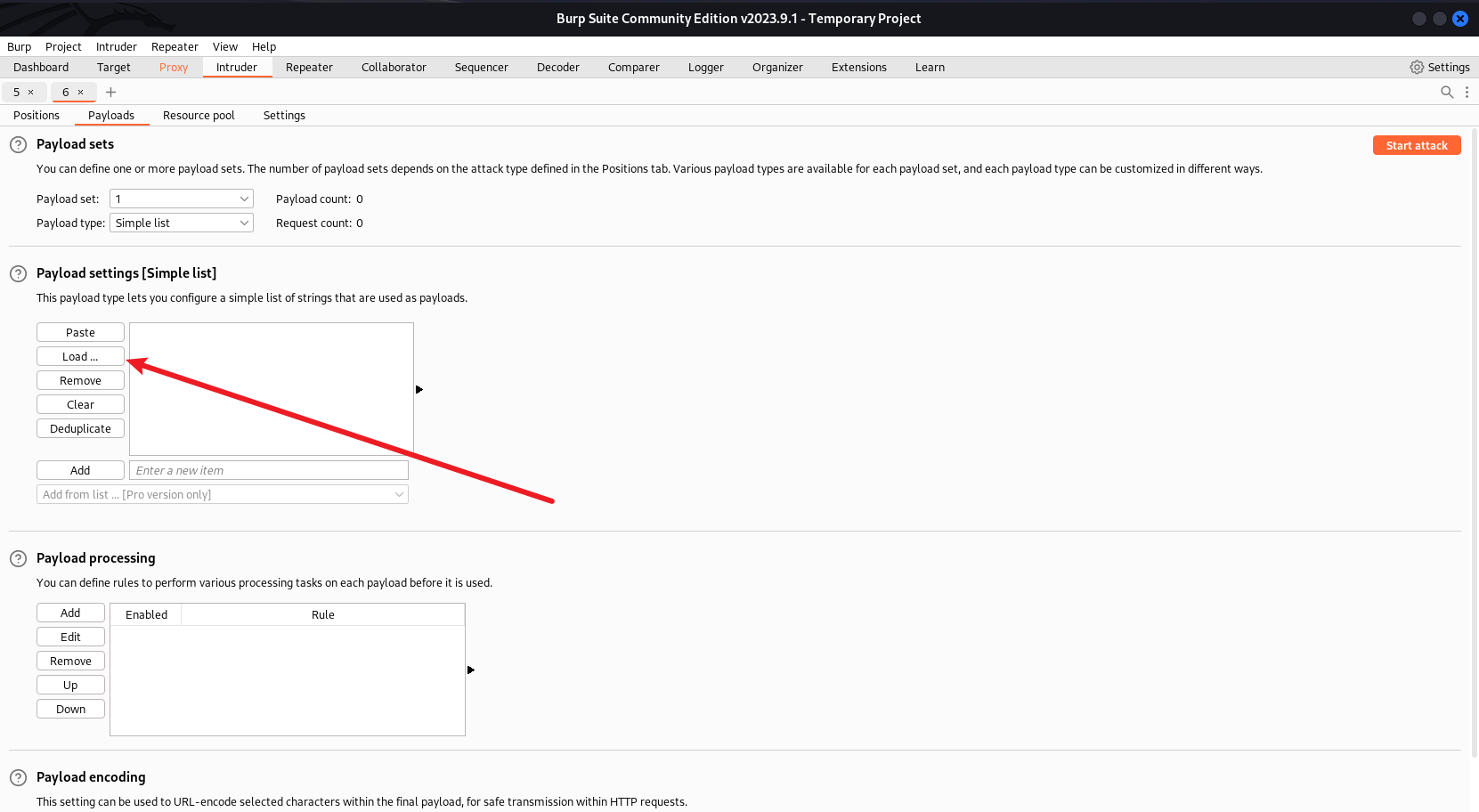This screenshot has width=1479, height=812.
Task: Open the Sequencer tab
Action: (482, 67)
